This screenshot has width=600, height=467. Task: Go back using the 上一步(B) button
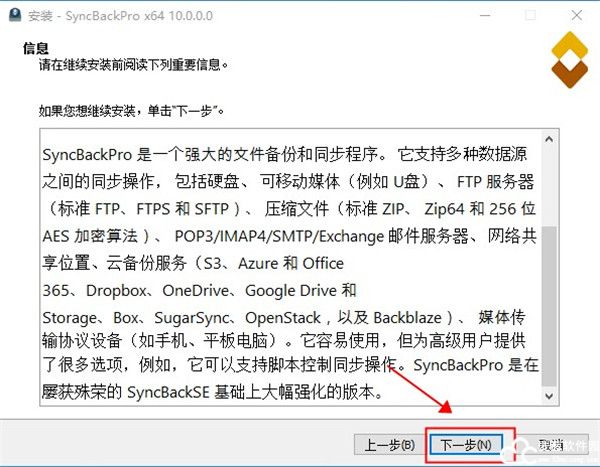pyautogui.click(x=389, y=444)
